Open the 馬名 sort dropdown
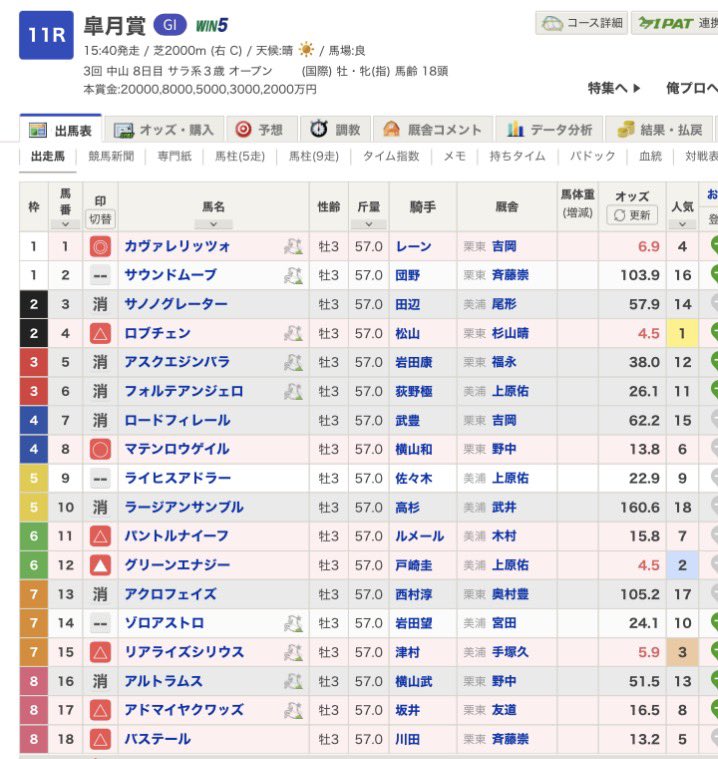Screen dimensions: 718x759 point(214,224)
